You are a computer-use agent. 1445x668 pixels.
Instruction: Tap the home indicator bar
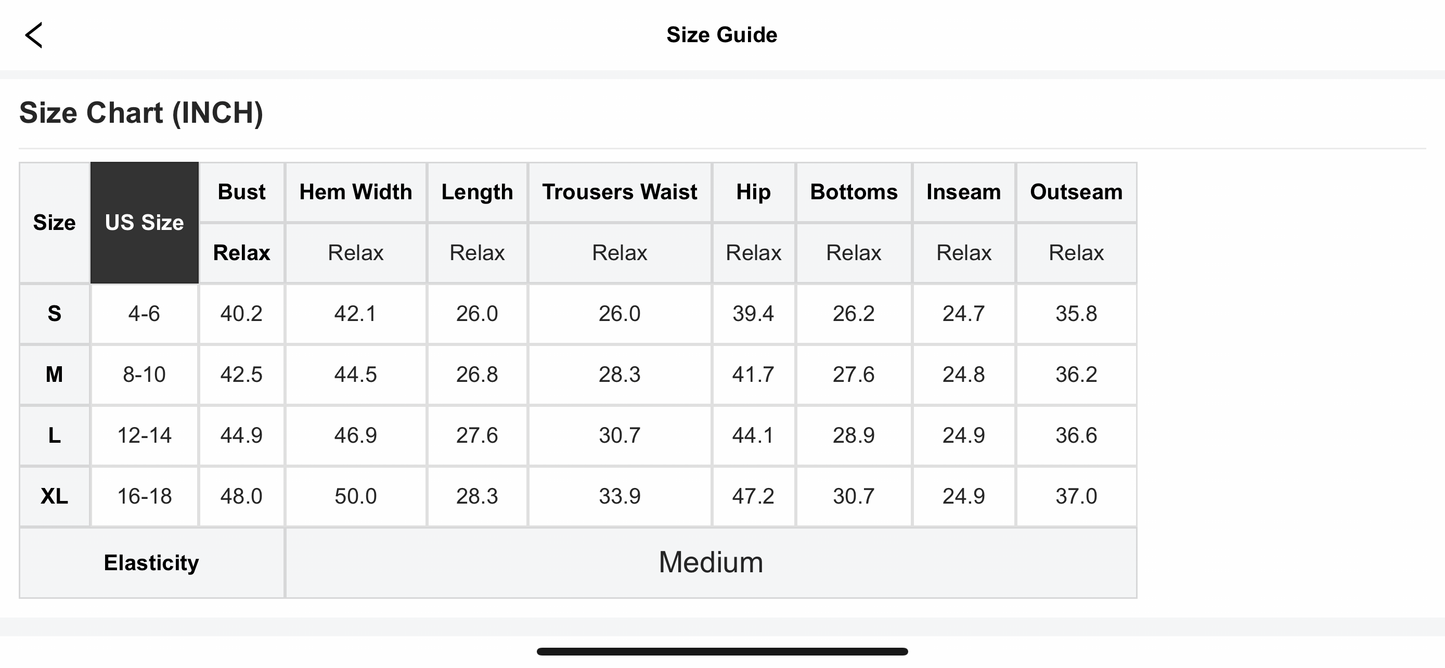722,652
